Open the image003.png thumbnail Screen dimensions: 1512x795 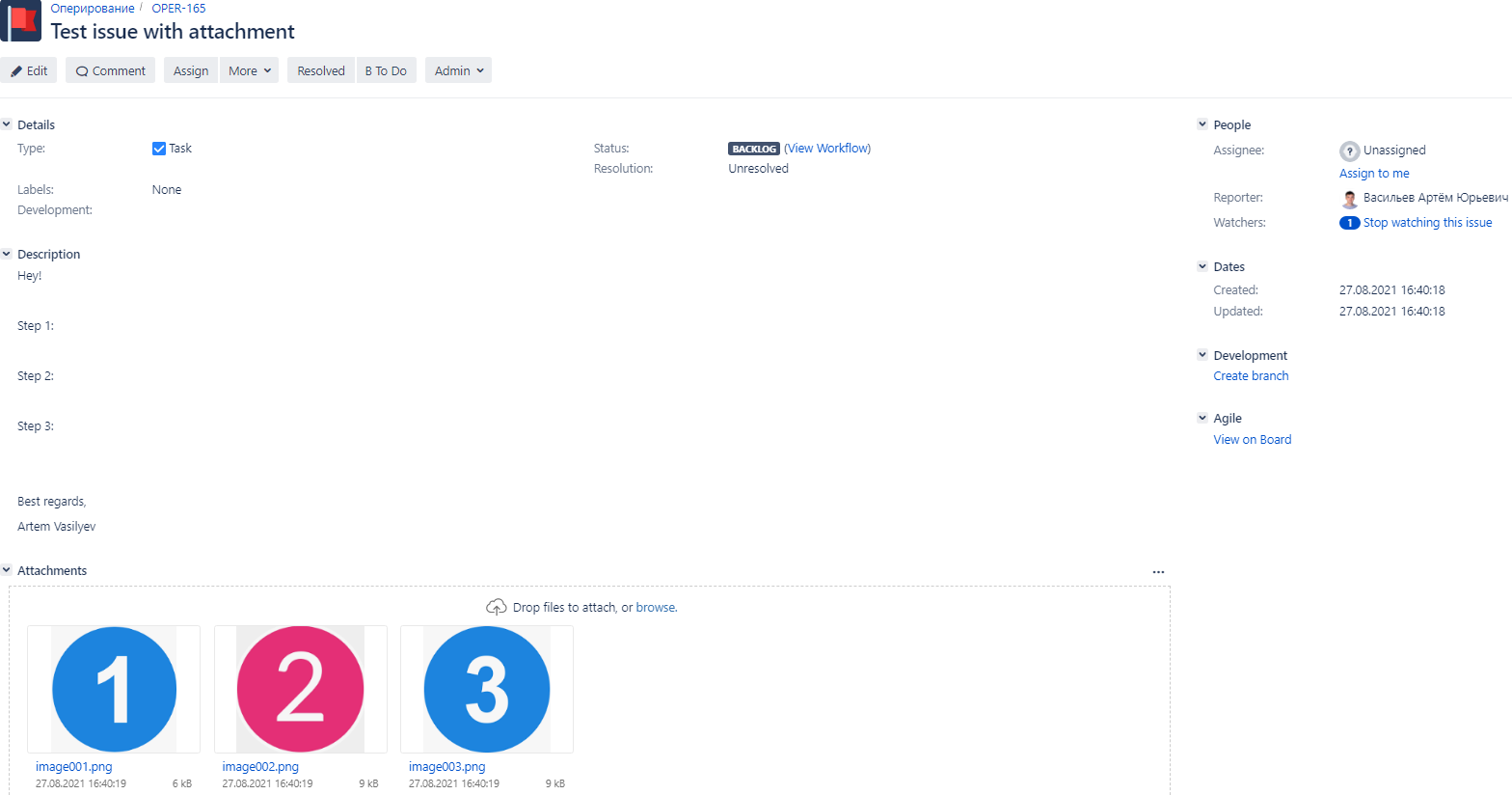487,689
